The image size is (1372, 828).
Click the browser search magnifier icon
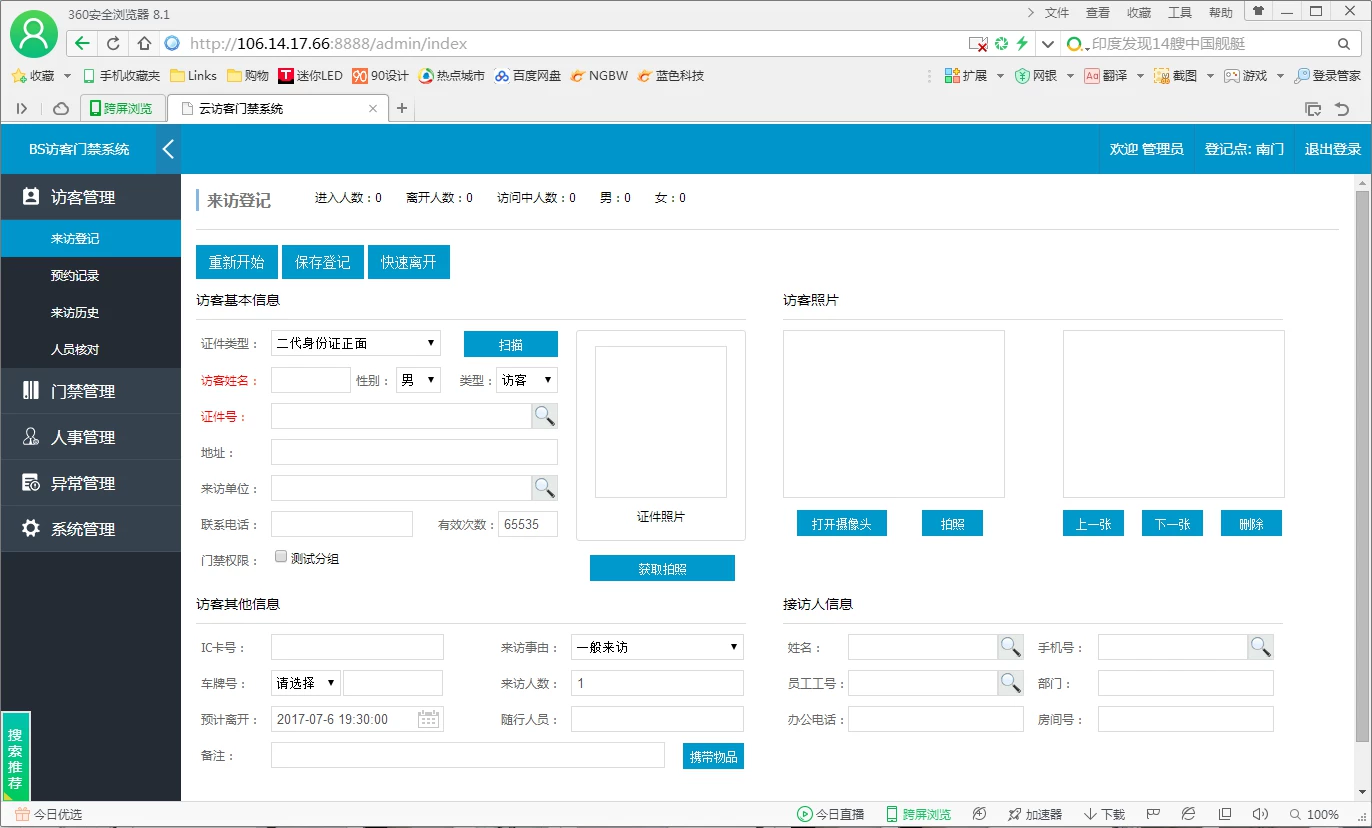[1344, 44]
